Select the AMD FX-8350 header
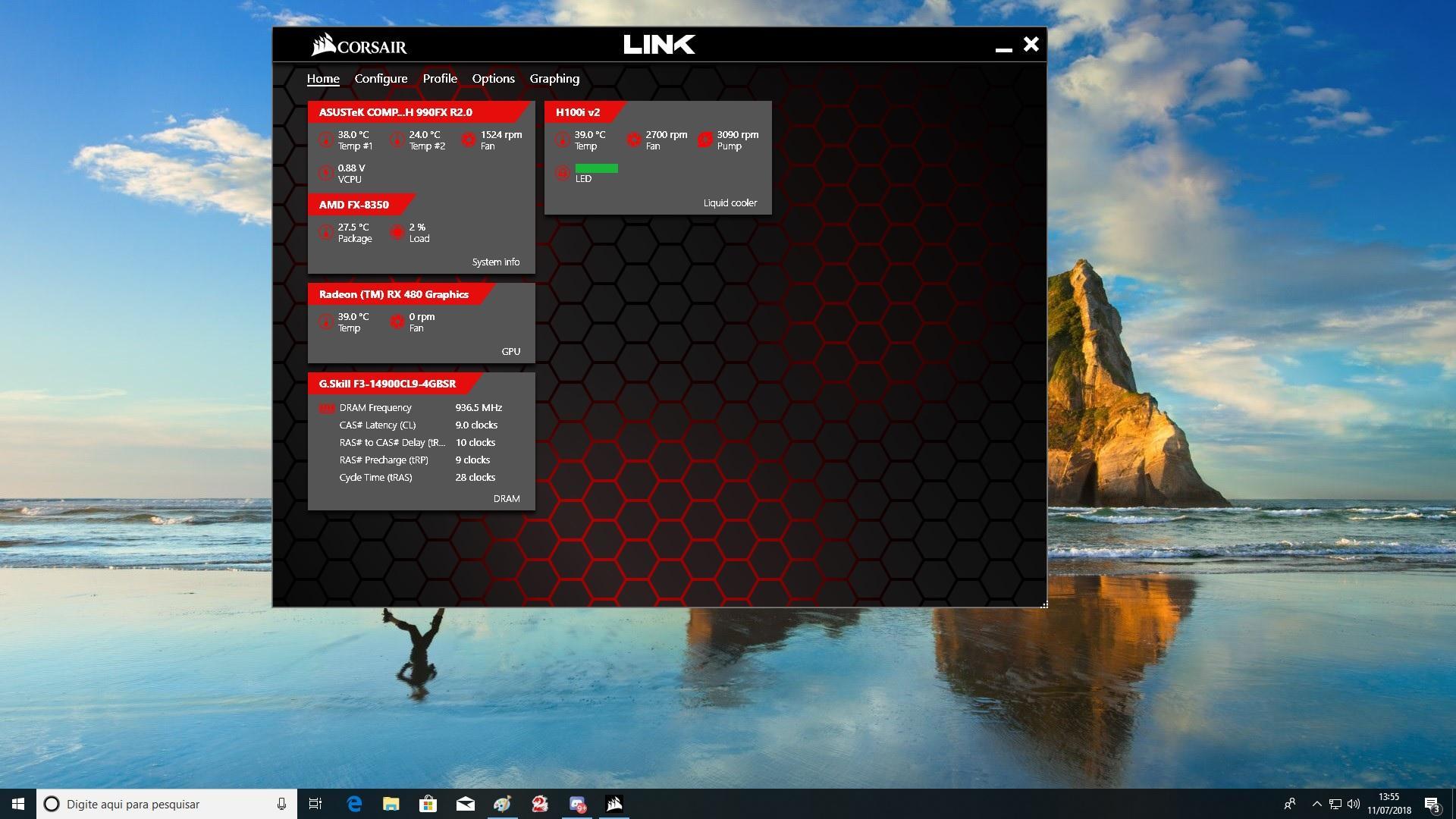1456x819 pixels. (x=361, y=205)
